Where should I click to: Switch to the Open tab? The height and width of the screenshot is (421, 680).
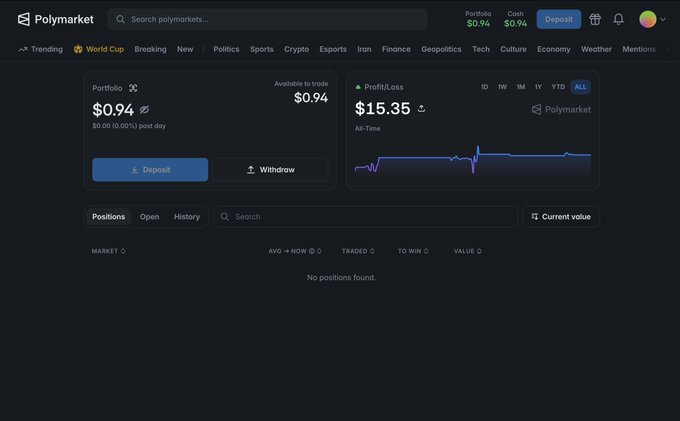tap(149, 217)
